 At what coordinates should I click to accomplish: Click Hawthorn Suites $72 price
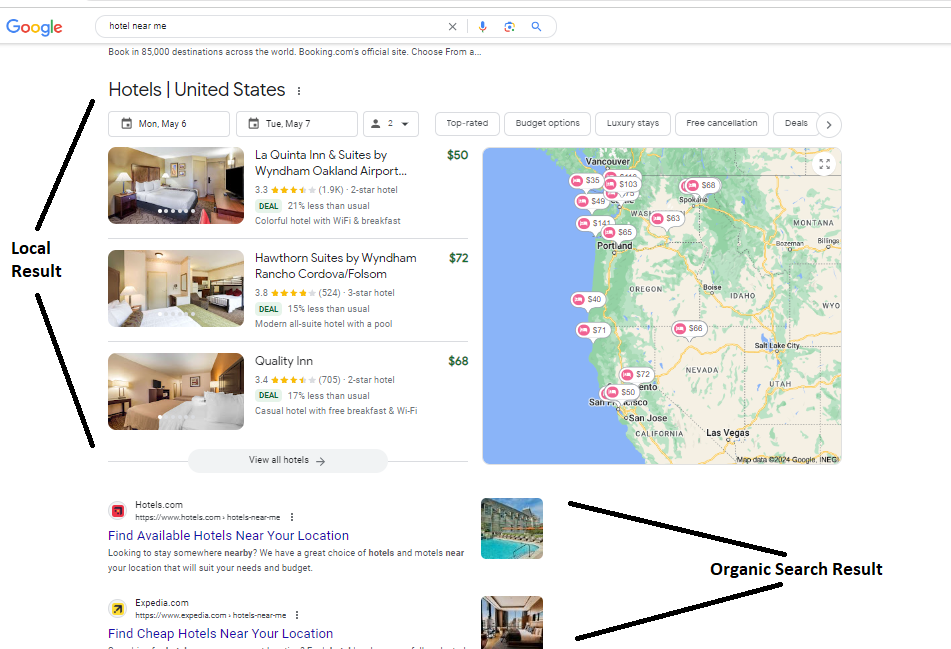click(459, 258)
